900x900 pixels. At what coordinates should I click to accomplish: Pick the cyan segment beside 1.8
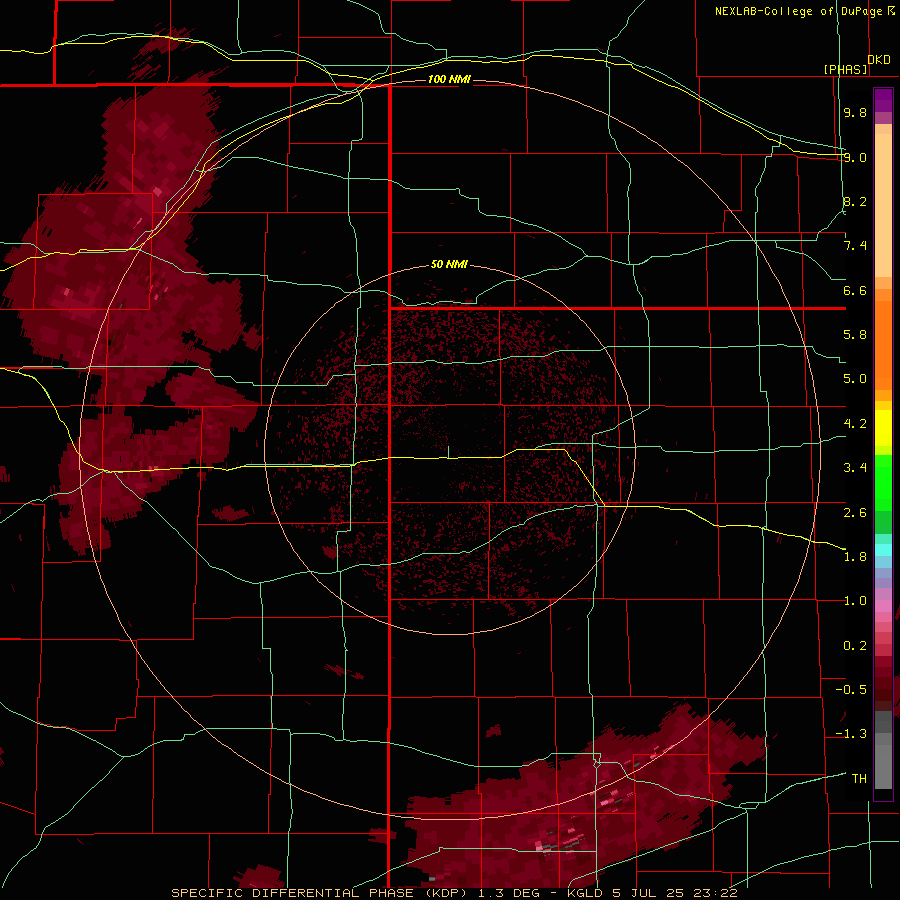pos(883,550)
